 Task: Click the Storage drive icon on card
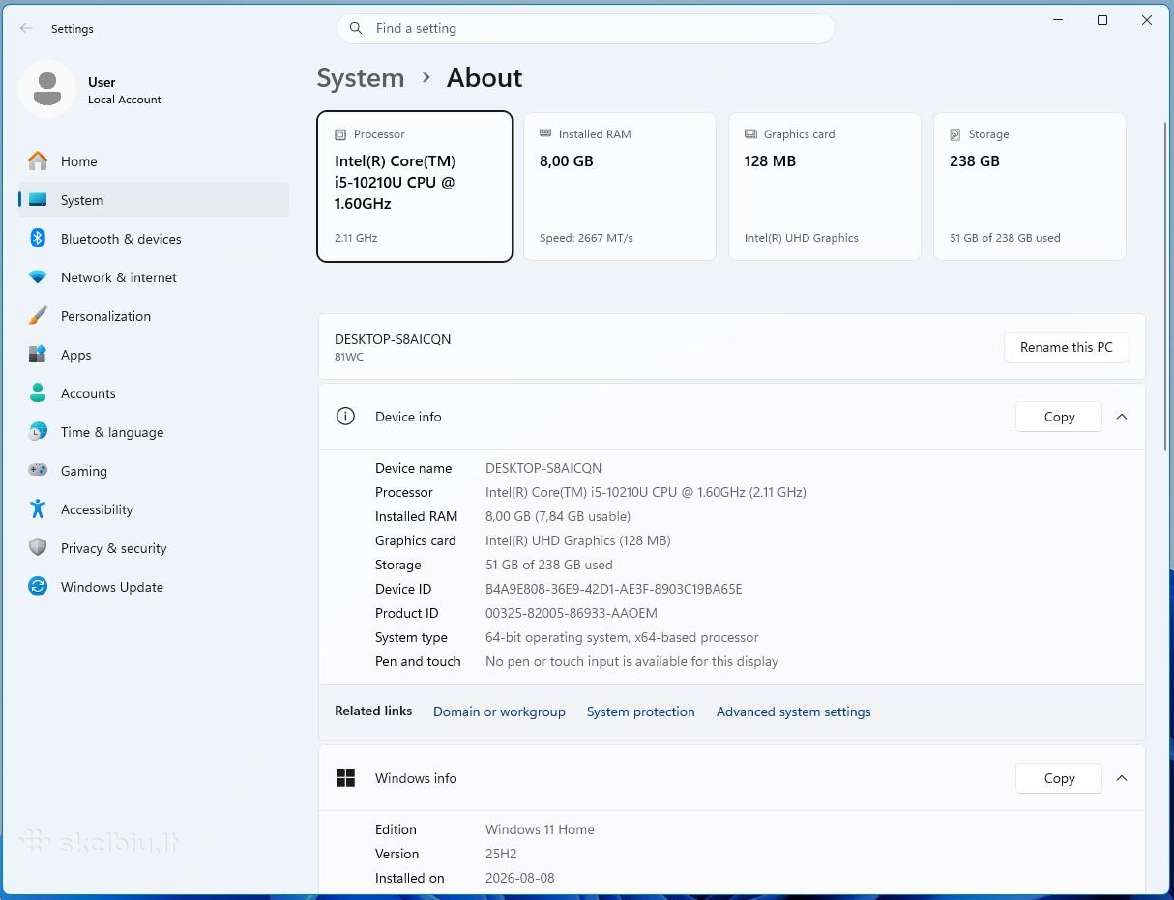[x=955, y=135]
